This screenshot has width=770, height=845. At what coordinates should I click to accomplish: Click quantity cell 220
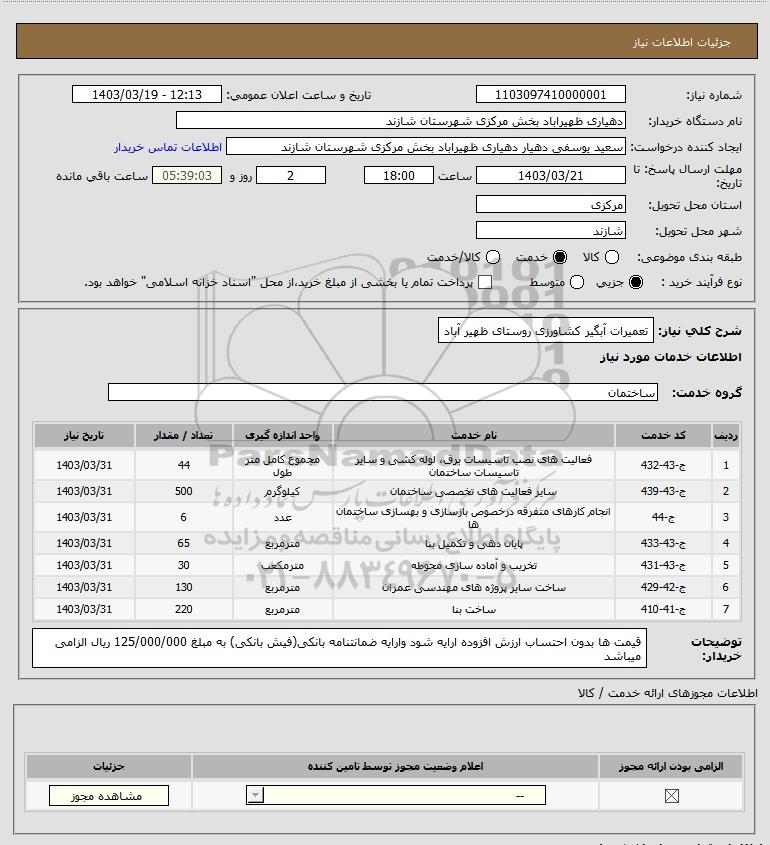coord(184,609)
